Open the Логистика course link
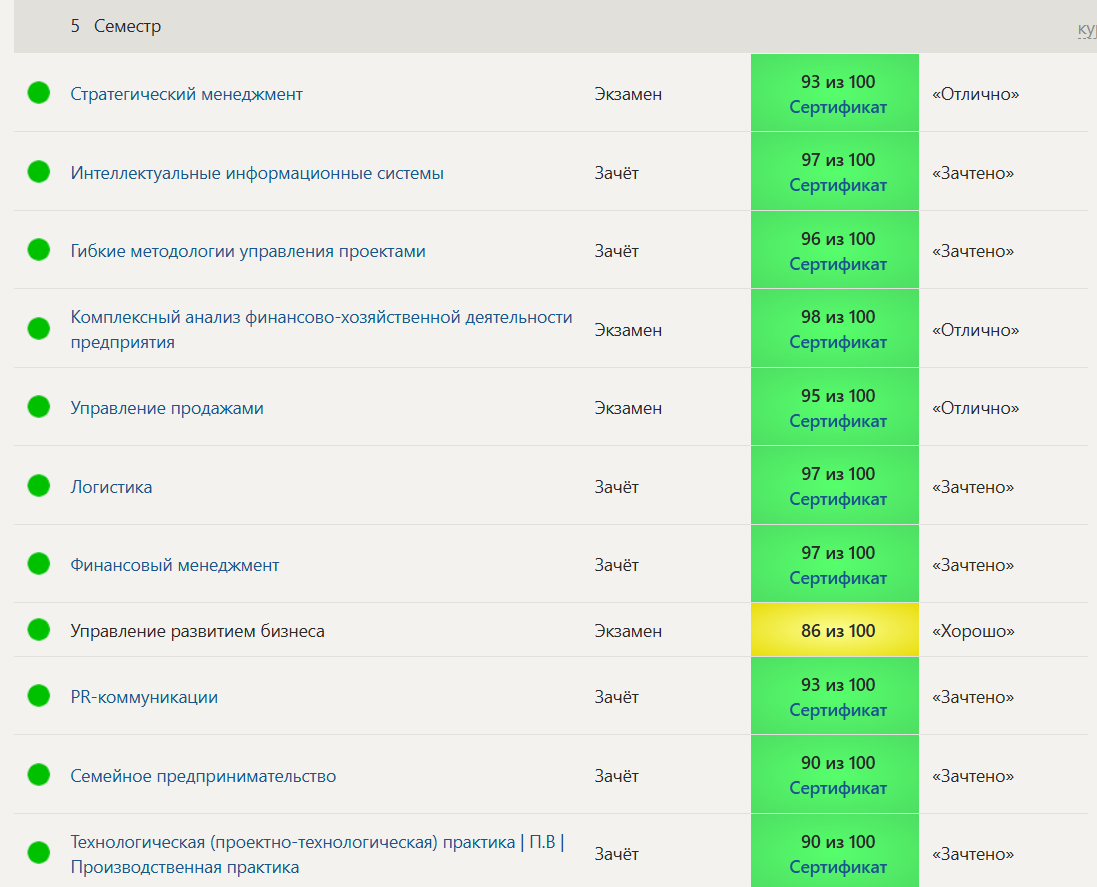The image size is (1097, 887). click(x=111, y=487)
